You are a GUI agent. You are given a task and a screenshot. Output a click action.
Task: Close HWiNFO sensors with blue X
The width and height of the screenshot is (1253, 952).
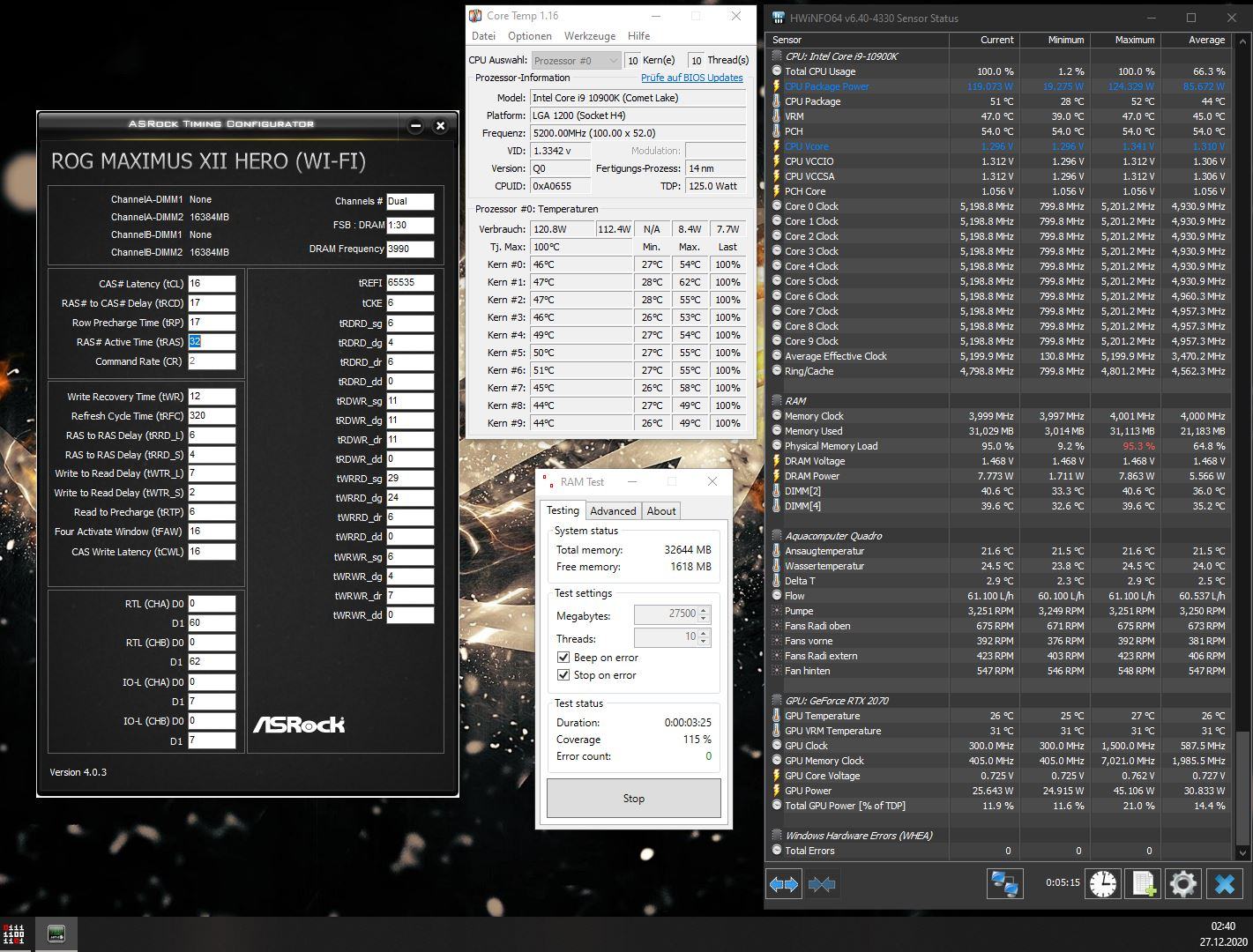[x=1224, y=883]
